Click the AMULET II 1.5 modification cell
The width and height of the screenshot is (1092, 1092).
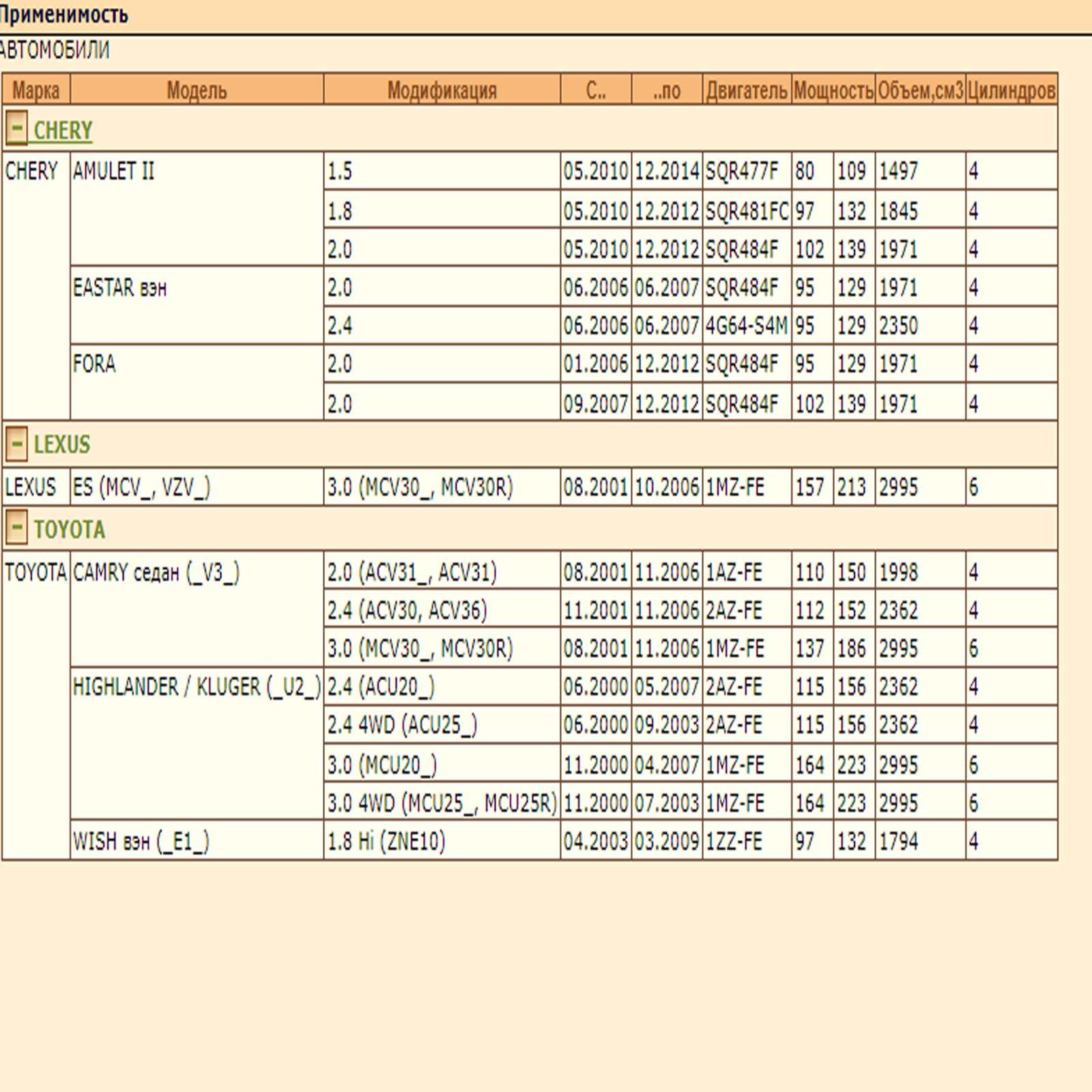pyautogui.click(x=442, y=171)
